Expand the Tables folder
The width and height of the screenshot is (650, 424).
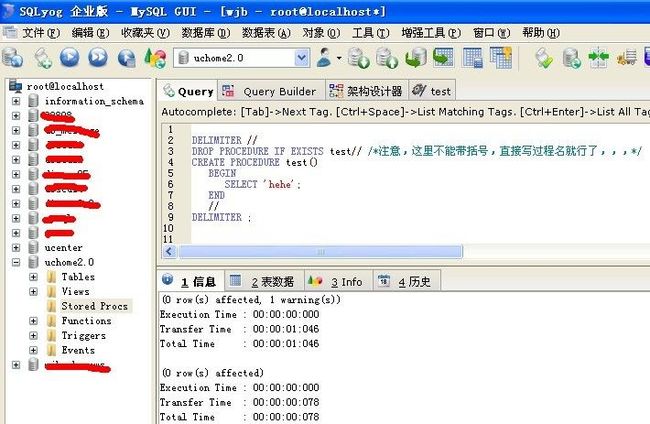pos(33,277)
